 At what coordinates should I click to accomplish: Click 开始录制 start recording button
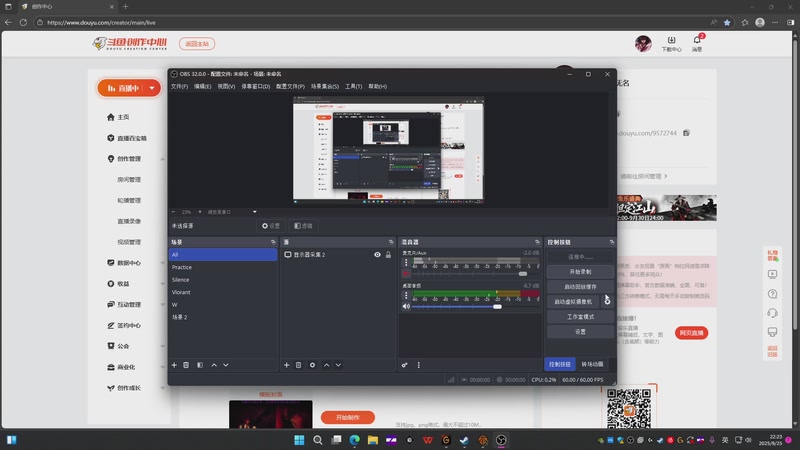click(x=581, y=271)
